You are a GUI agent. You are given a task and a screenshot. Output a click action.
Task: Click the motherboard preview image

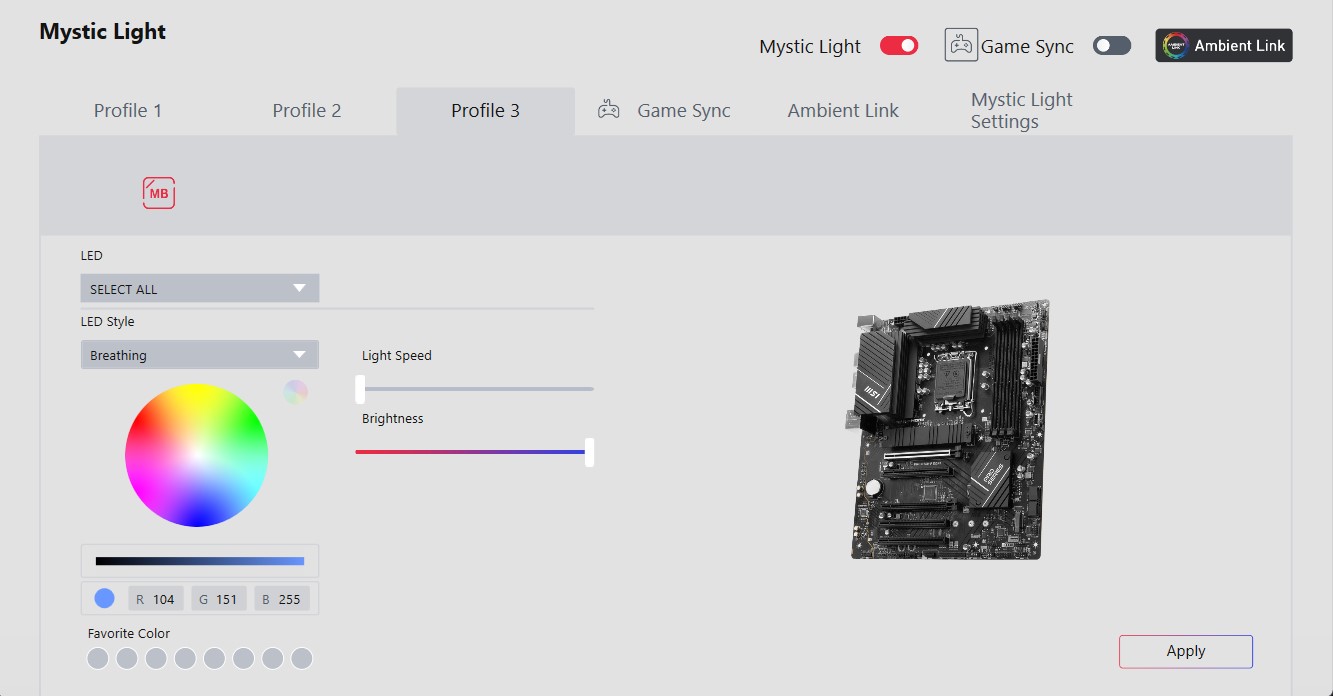click(948, 430)
